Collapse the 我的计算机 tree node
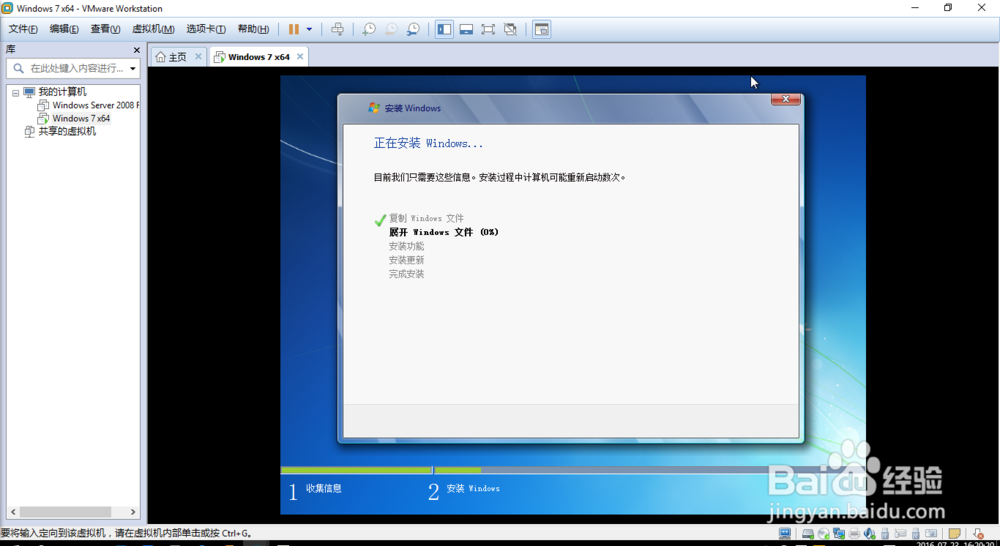 [x=15, y=92]
